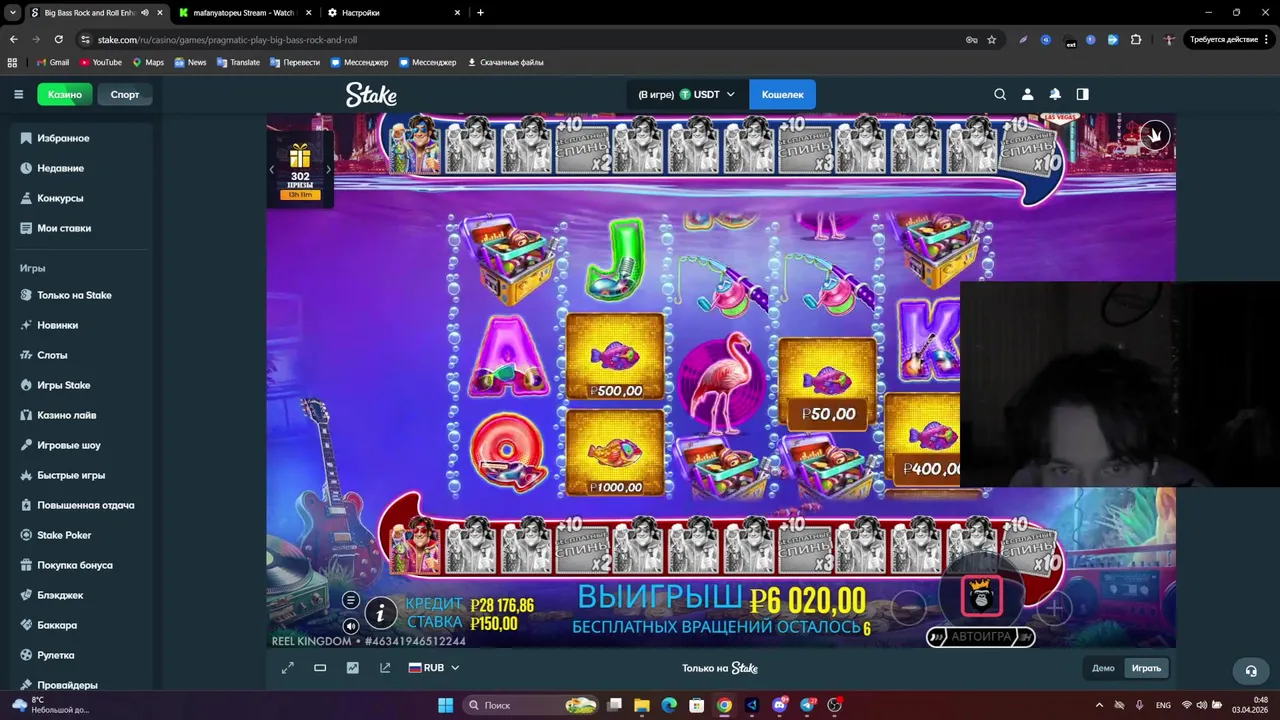Open the Скачанные файлы bookmark
This screenshot has width=1280, height=720.
coord(505,62)
